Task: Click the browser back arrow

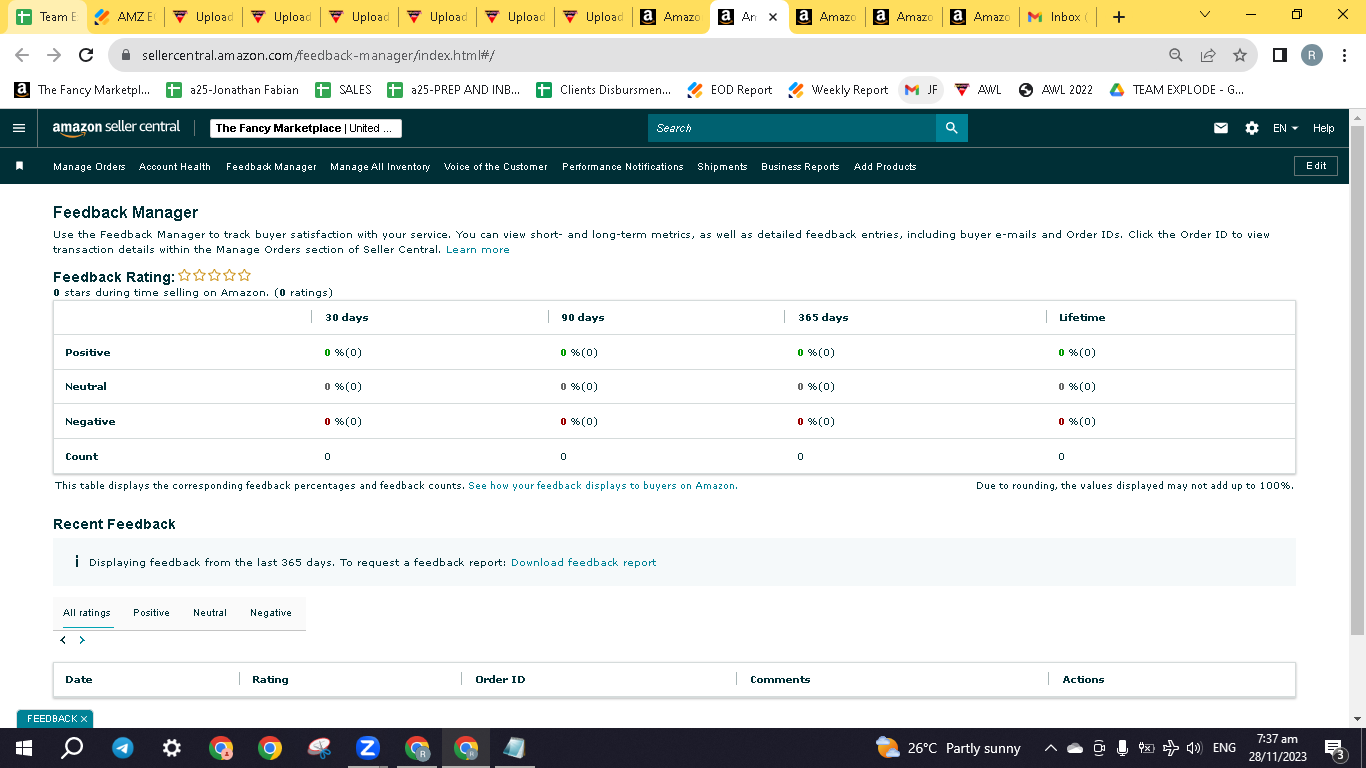Action: [x=22, y=55]
